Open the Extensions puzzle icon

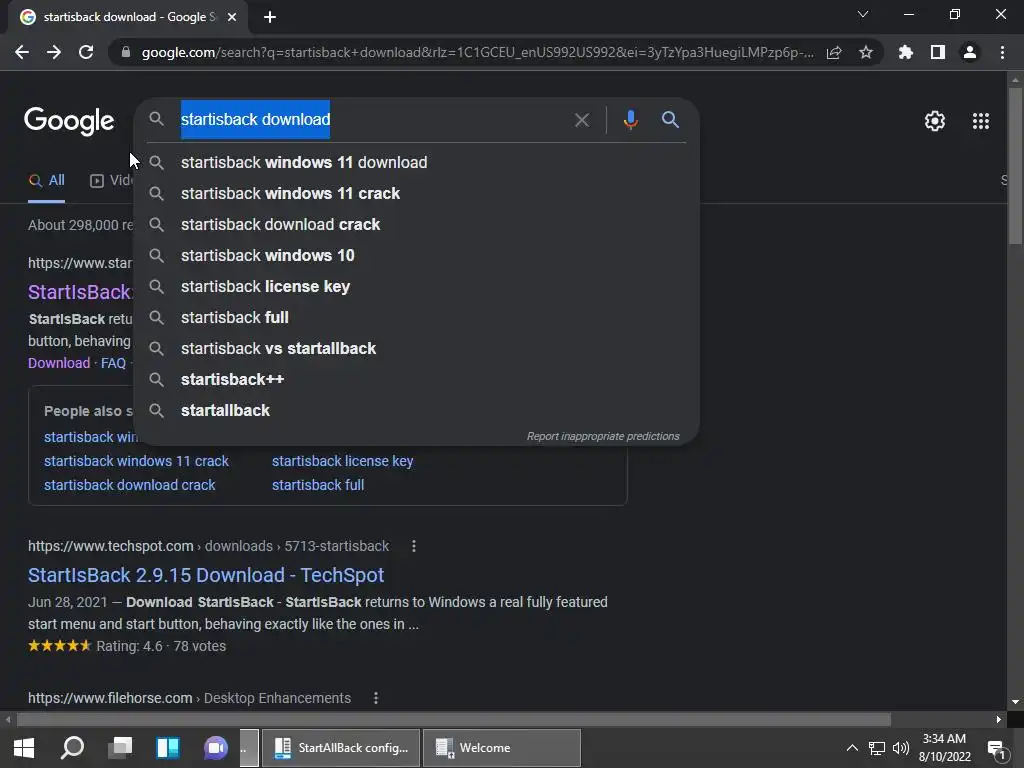(906, 52)
